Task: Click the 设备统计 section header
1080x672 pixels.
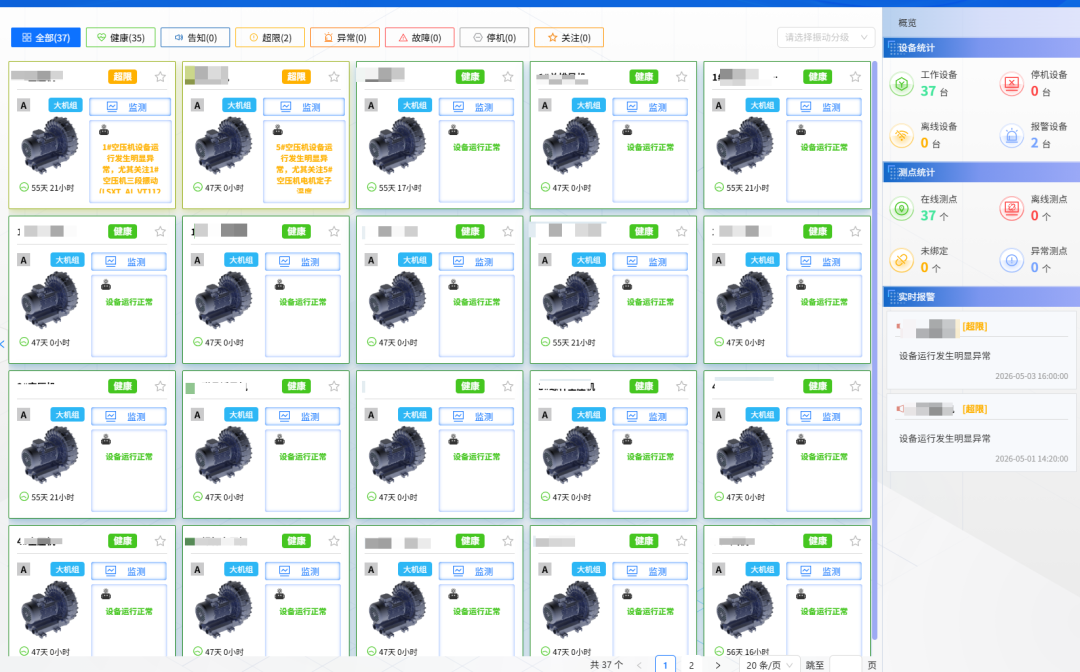Action: point(982,48)
